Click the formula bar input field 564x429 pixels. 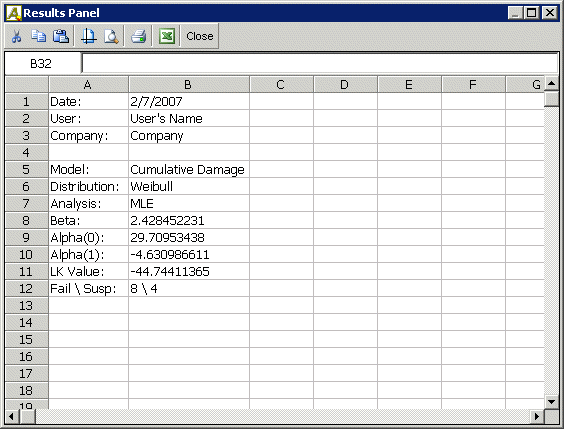[x=320, y=64]
